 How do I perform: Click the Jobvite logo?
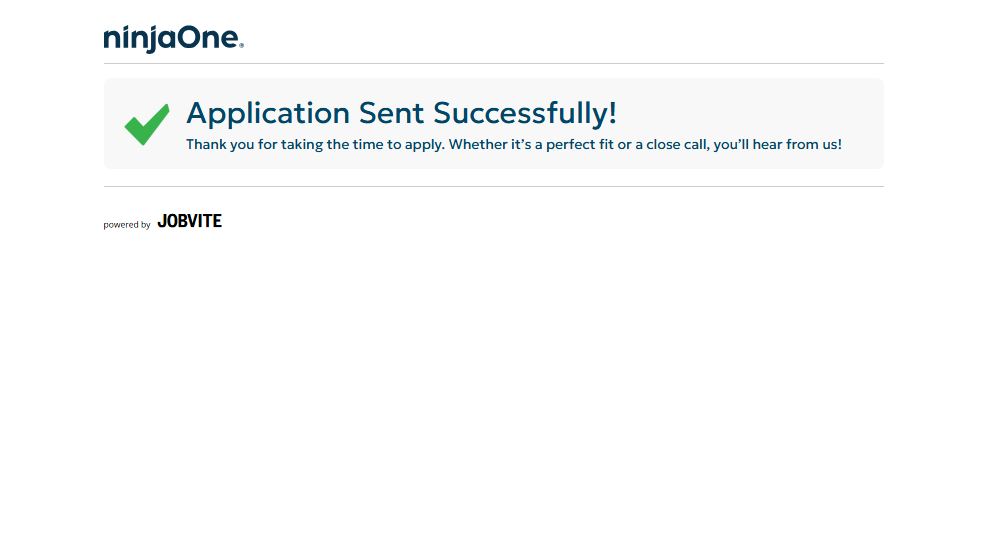[x=189, y=221]
